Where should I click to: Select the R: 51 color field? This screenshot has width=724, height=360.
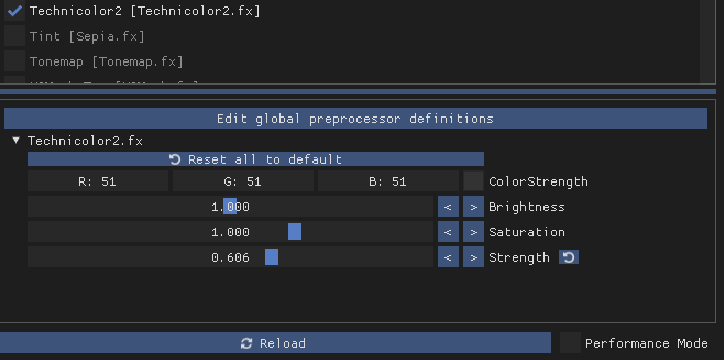pyautogui.click(x=98, y=181)
